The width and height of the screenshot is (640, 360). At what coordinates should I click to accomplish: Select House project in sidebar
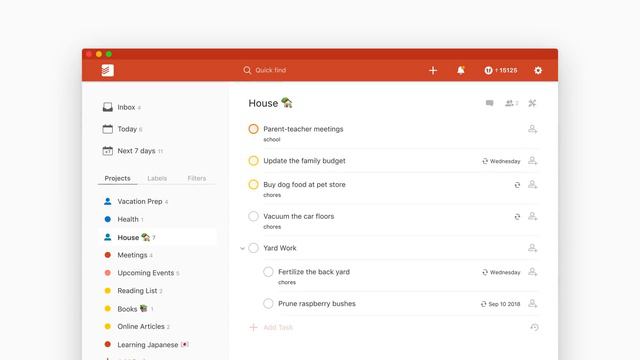(157, 237)
